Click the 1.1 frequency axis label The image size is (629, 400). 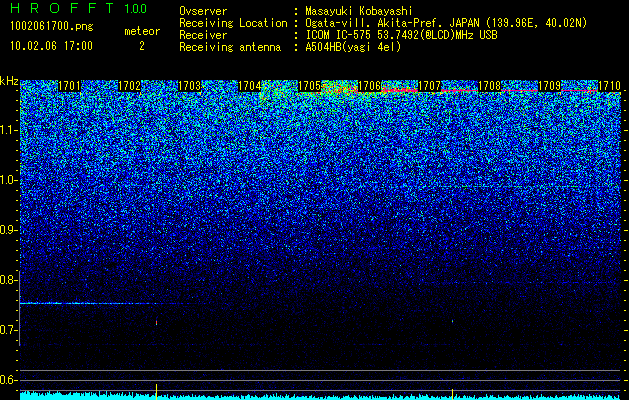point(9,130)
